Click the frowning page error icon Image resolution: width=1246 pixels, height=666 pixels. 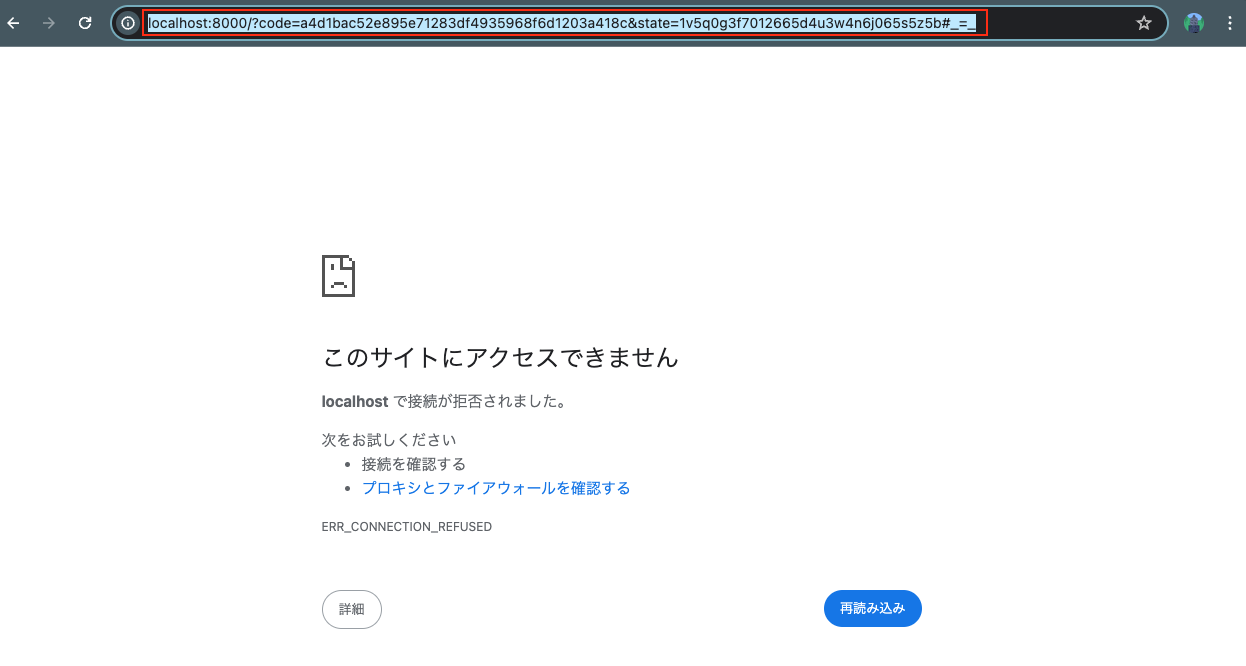(x=337, y=275)
